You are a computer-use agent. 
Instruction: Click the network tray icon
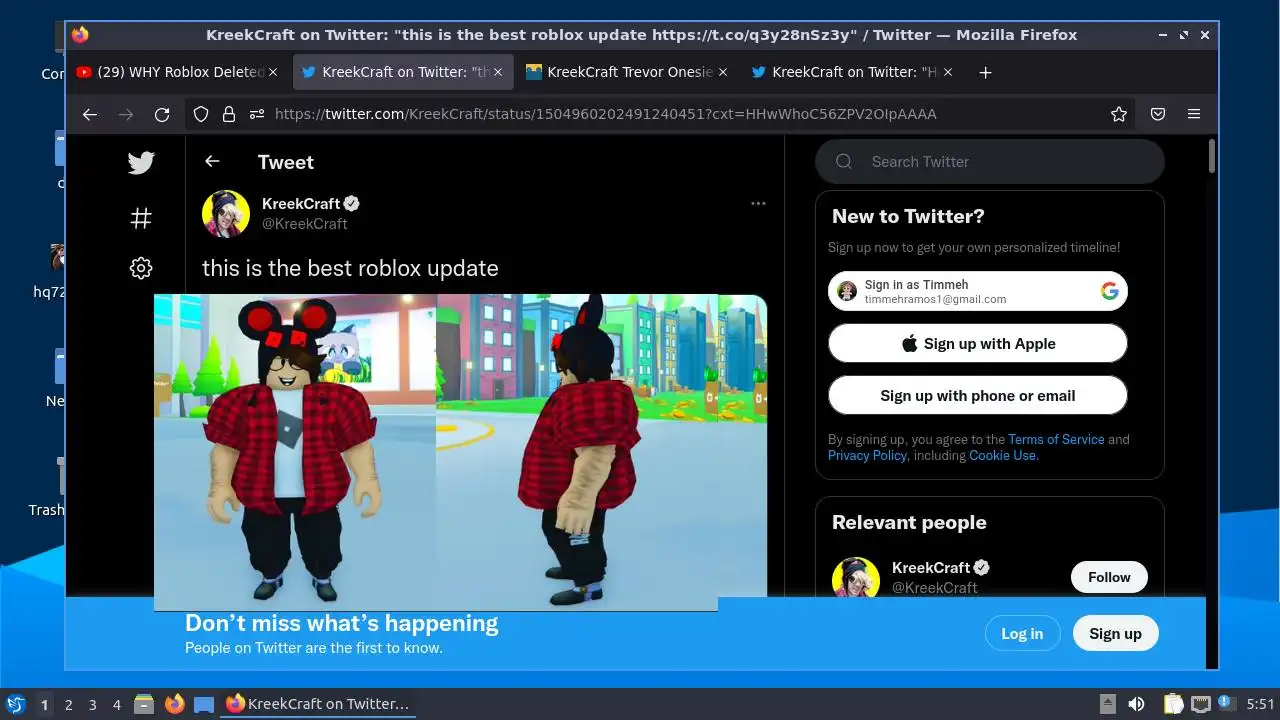[x=1200, y=704]
